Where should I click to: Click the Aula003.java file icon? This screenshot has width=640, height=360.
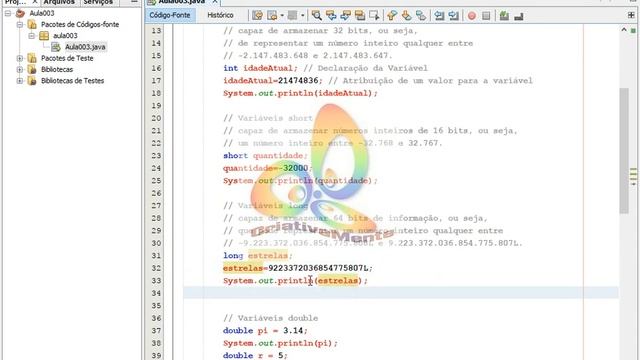[56, 47]
